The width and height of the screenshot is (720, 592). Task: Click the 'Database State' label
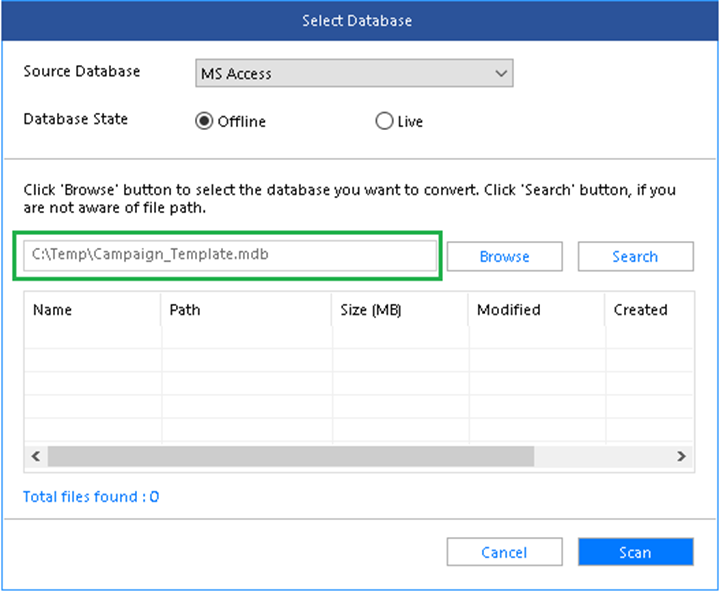(76, 119)
